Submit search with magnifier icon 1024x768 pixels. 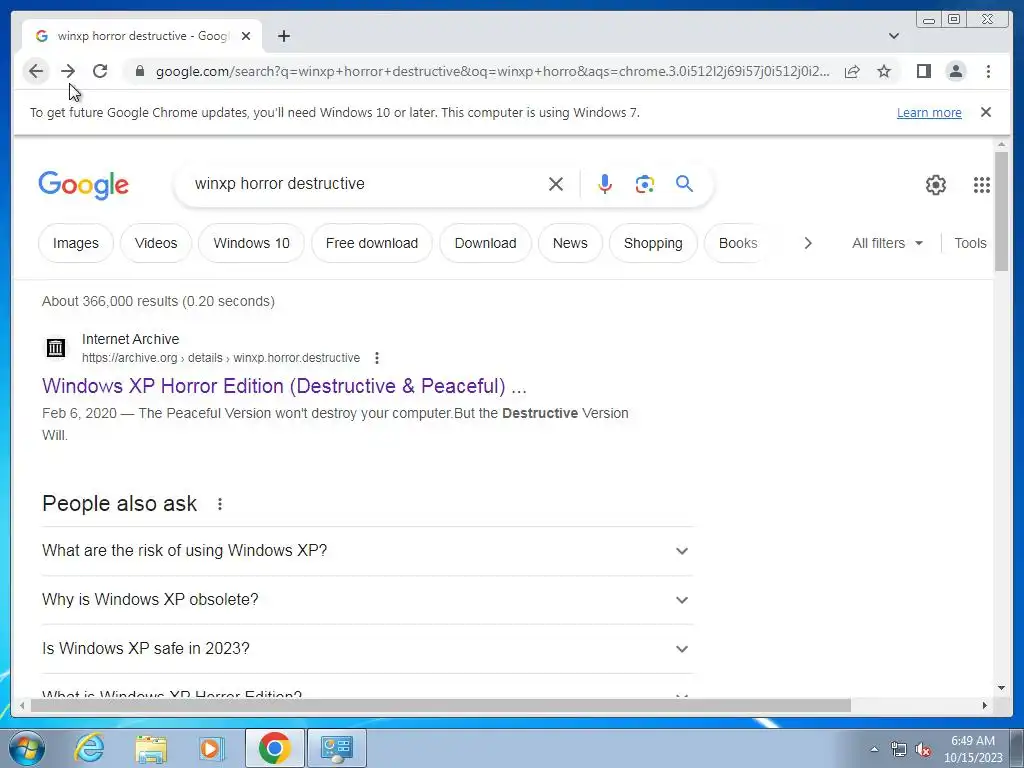[x=684, y=184]
